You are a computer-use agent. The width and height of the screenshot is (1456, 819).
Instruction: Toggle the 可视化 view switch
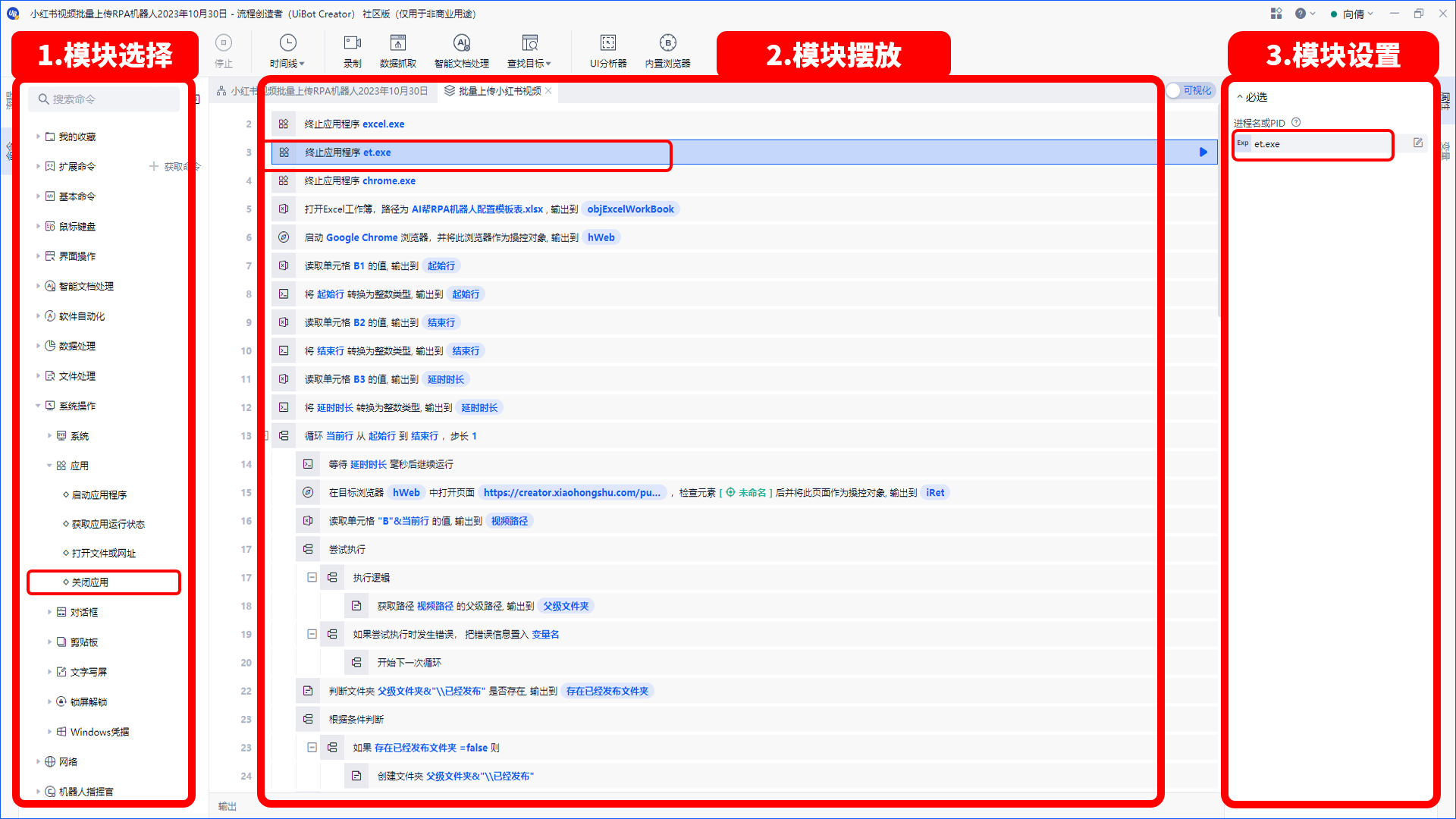[x=1191, y=91]
